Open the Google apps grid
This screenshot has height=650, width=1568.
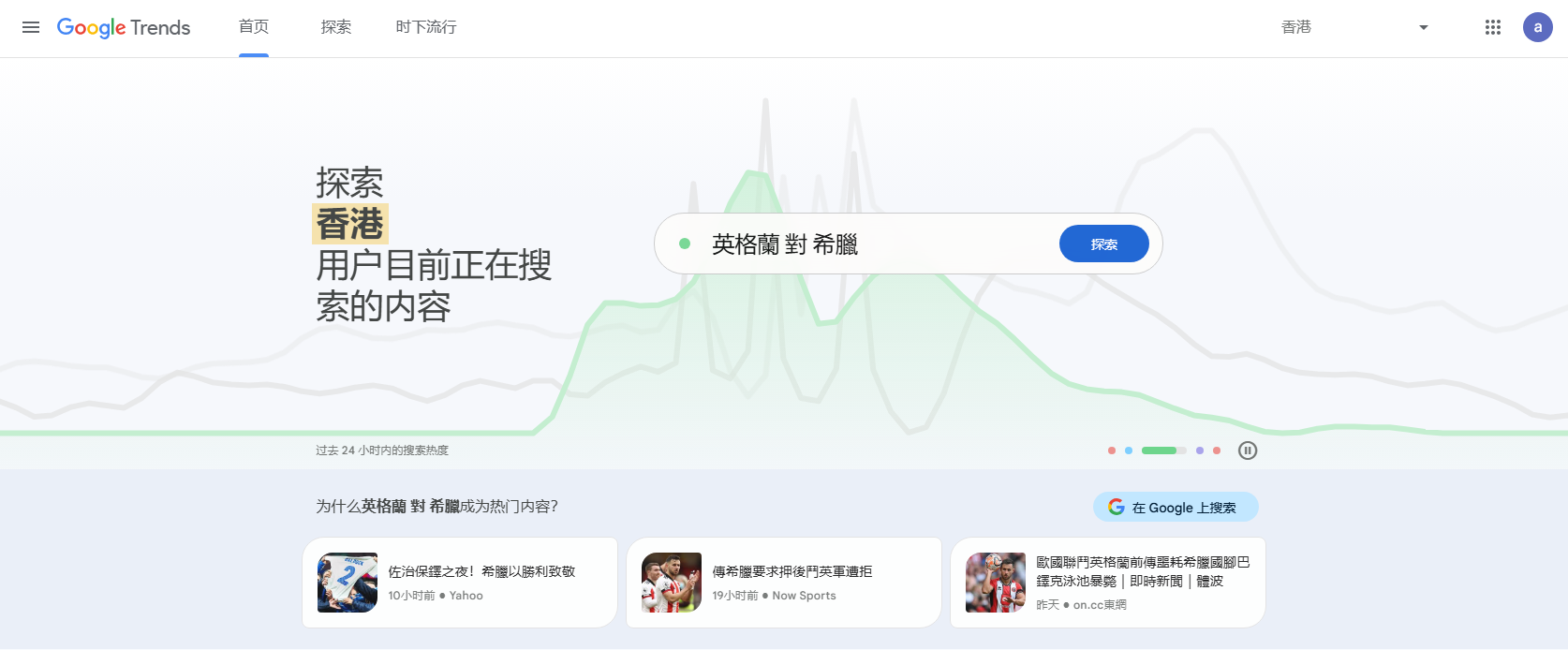click(1493, 27)
